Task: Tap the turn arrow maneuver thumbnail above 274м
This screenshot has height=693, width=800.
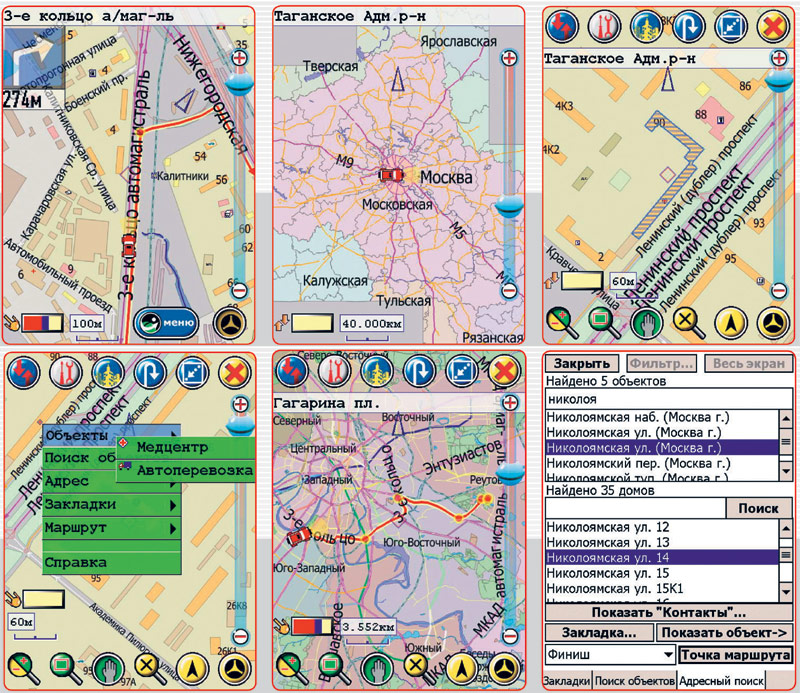Action: click(34, 58)
